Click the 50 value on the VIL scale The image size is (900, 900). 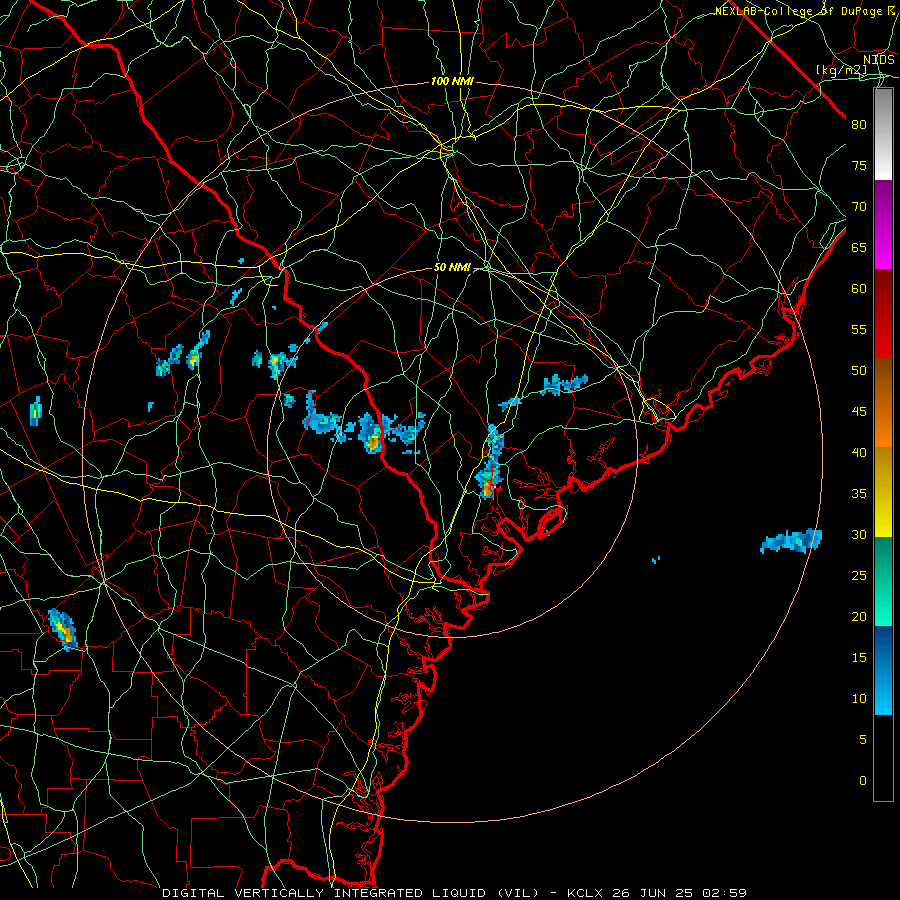(859, 371)
